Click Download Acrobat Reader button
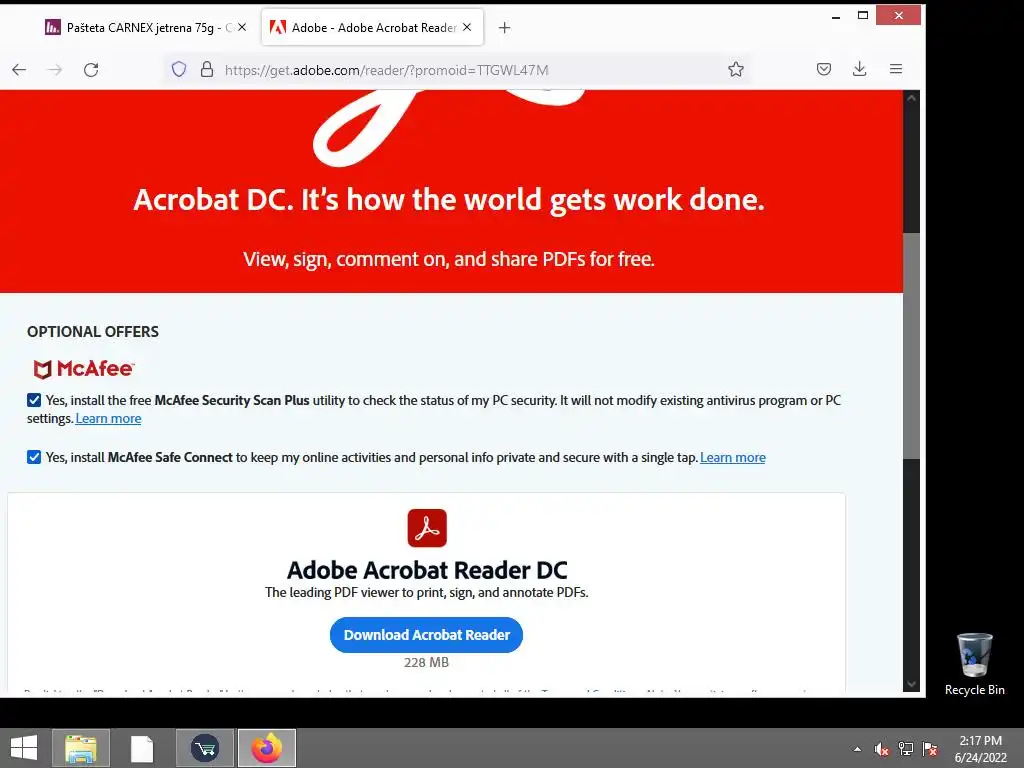 click(426, 635)
